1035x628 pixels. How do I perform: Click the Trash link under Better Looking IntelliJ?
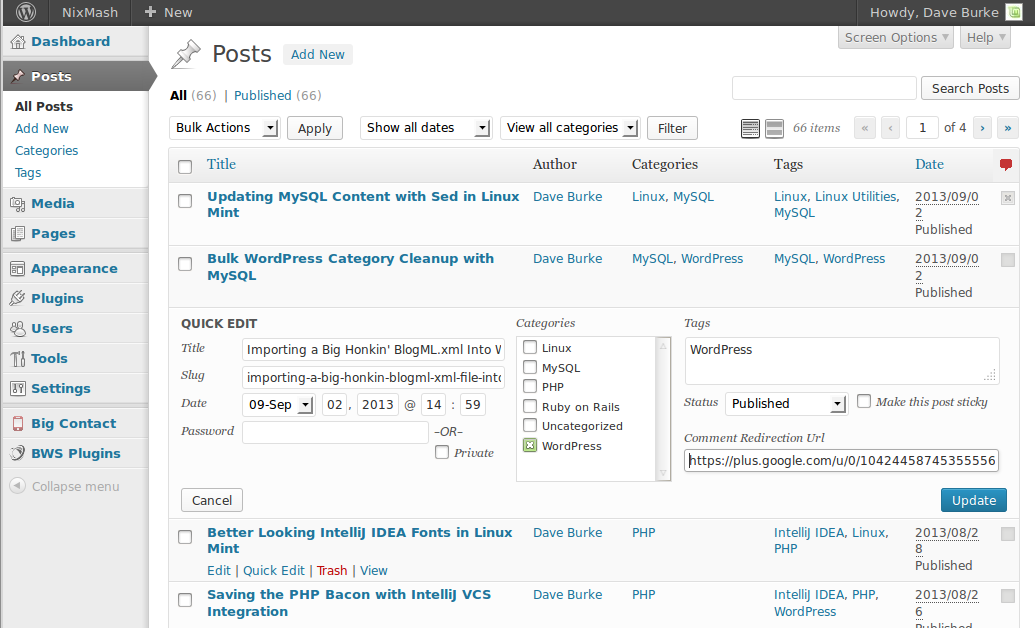click(x=331, y=570)
